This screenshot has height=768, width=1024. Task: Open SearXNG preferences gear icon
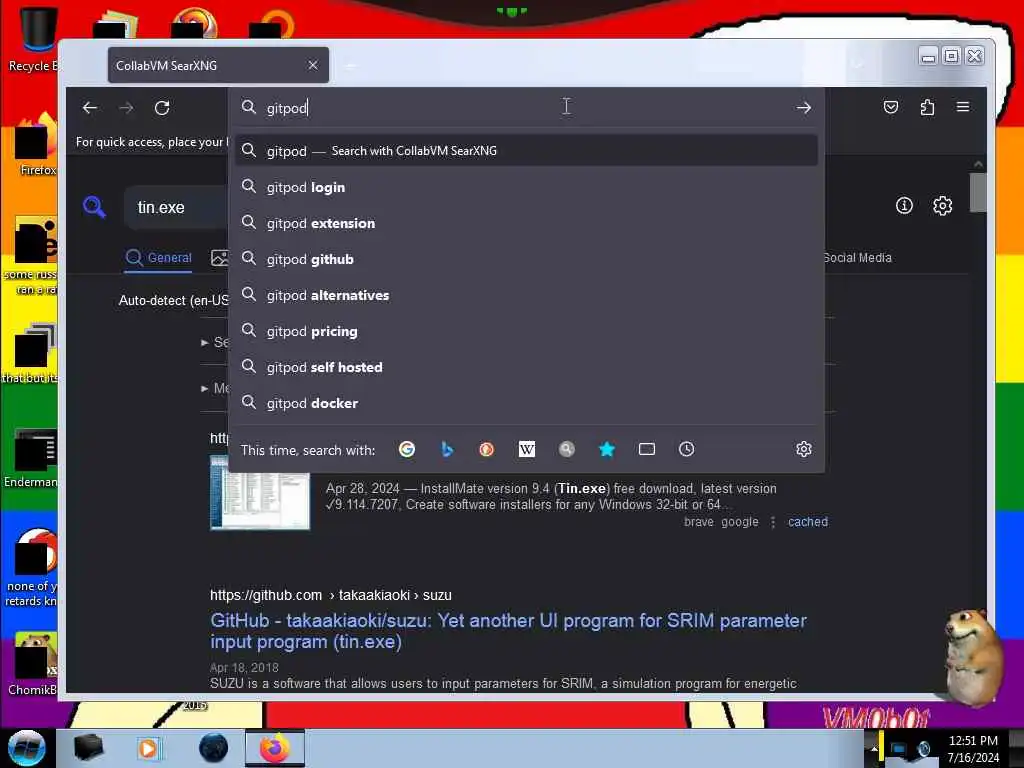[942, 206]
